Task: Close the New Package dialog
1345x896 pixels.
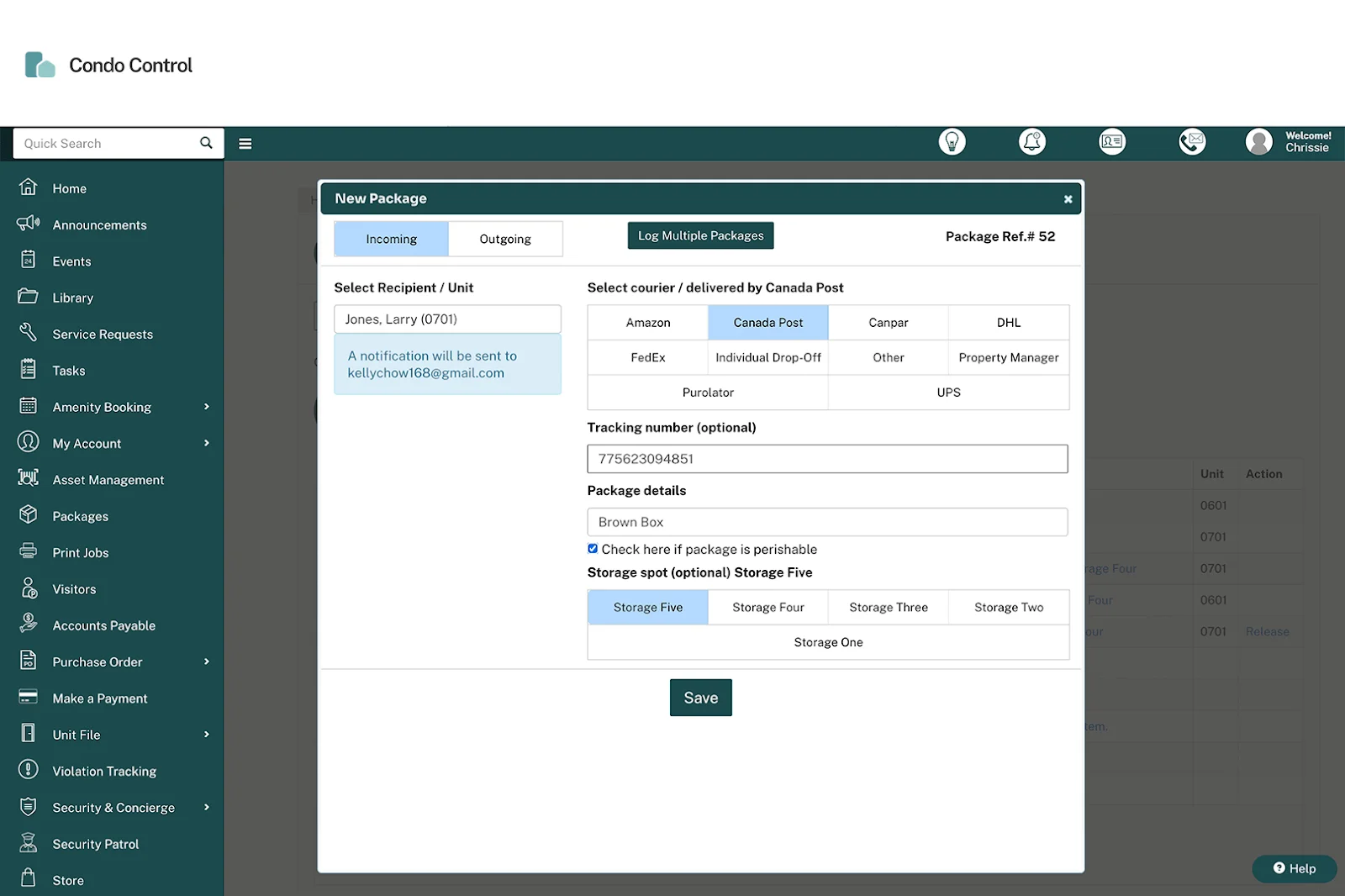Action: (x=1068, y=199)
